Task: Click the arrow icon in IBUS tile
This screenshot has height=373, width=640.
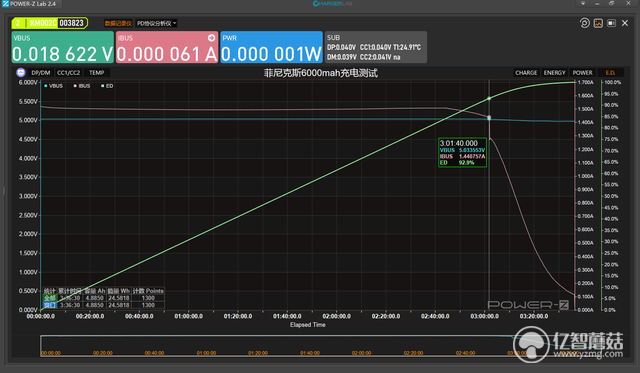Action: pyautogui.click(x=211, y=38)
